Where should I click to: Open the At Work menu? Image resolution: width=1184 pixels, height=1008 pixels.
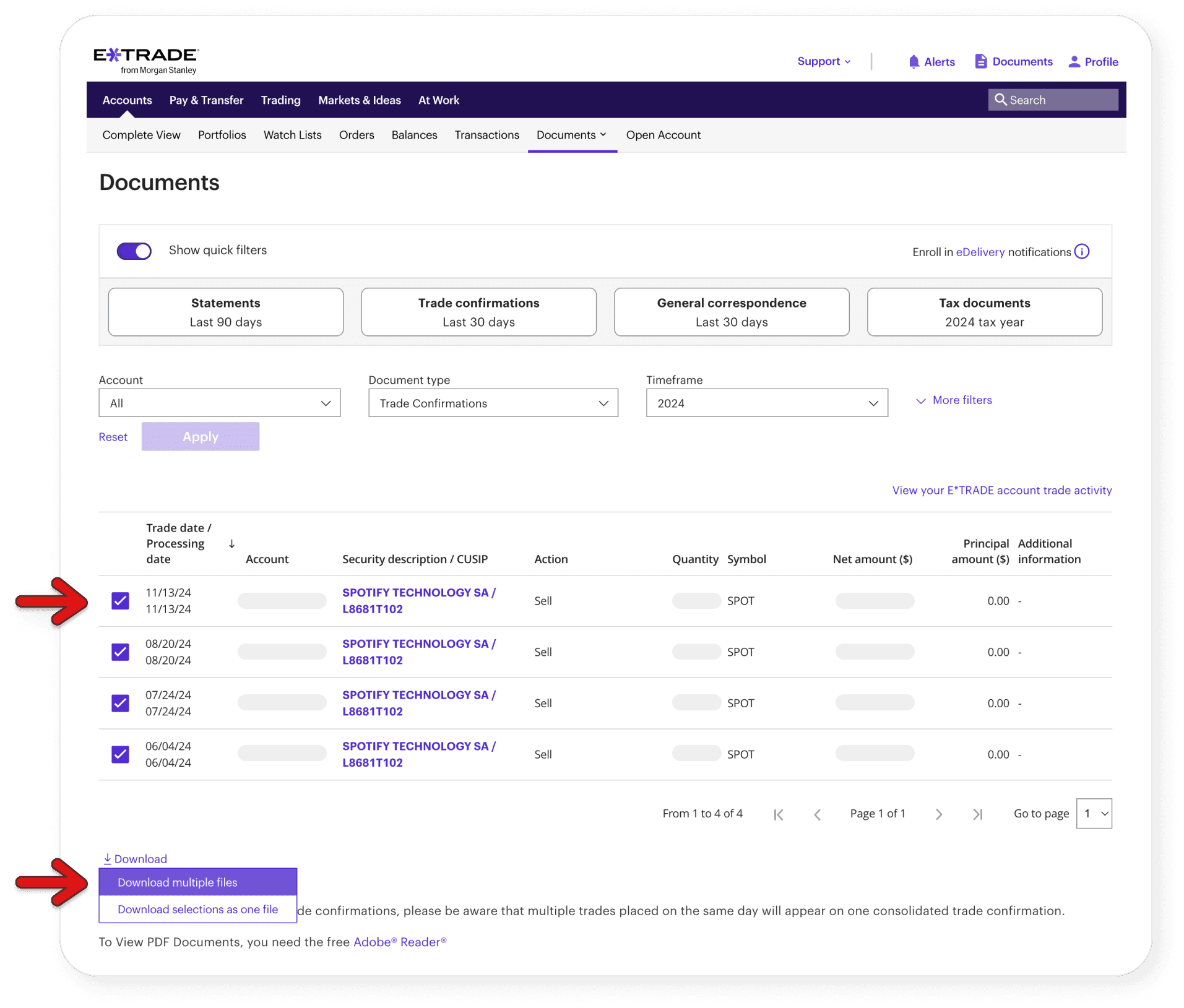click(x=439, y=100)
